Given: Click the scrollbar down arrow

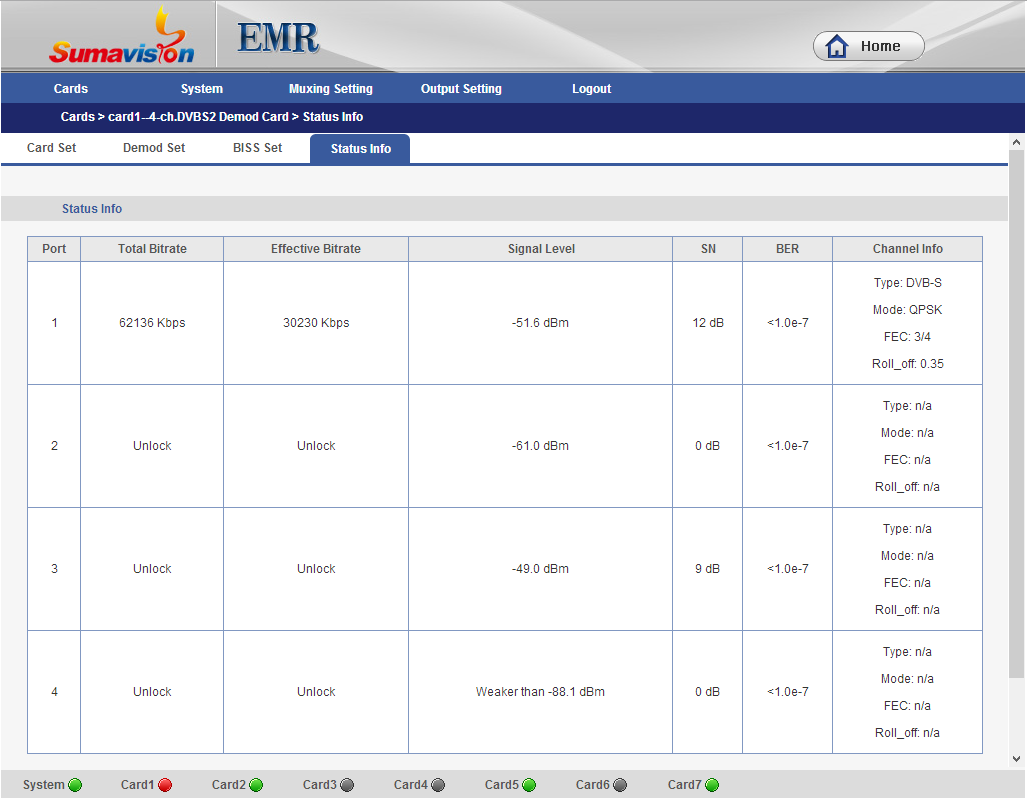Looking at the screenshot, I should 1017,759.
